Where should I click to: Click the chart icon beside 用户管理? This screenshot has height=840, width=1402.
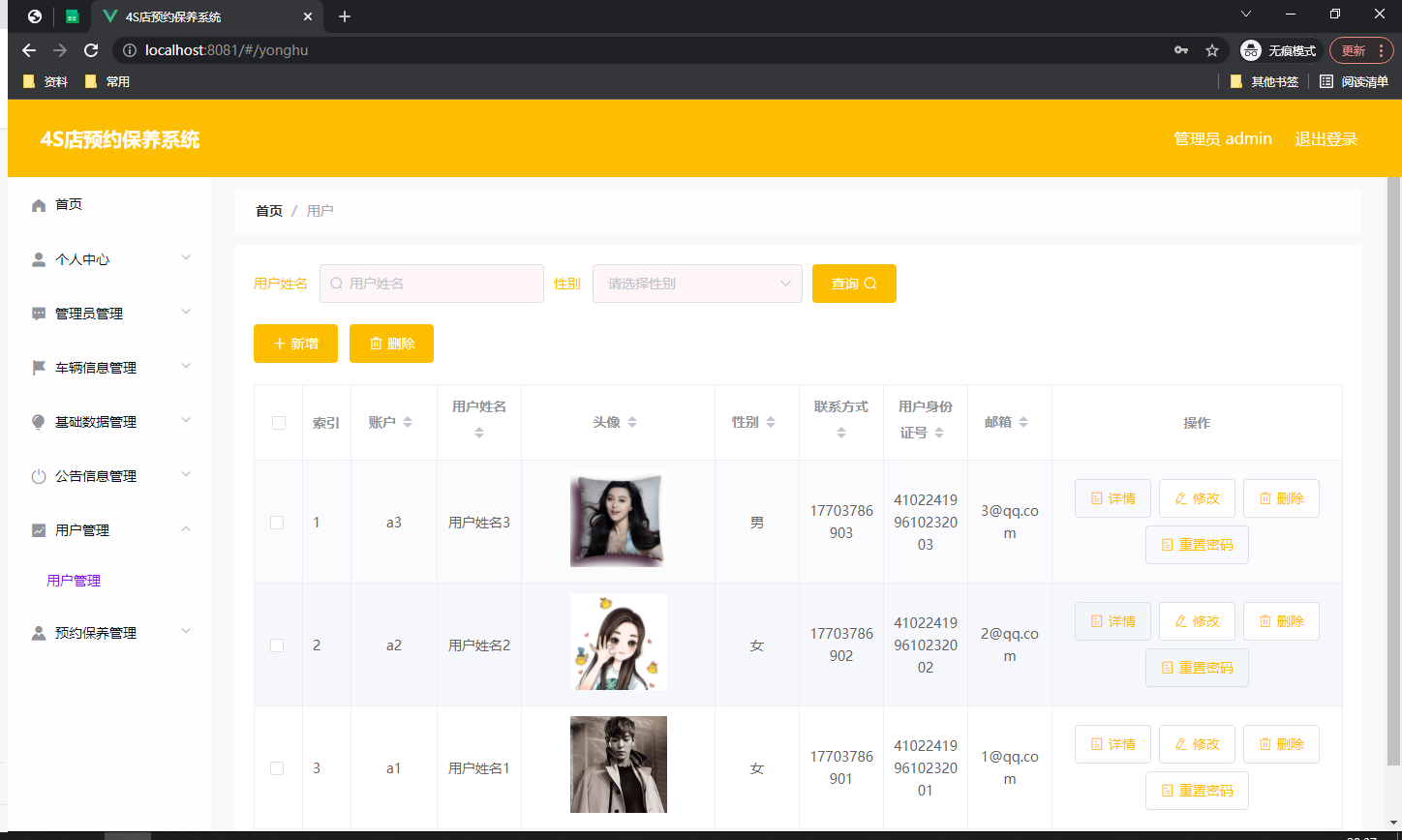(38, 529)
